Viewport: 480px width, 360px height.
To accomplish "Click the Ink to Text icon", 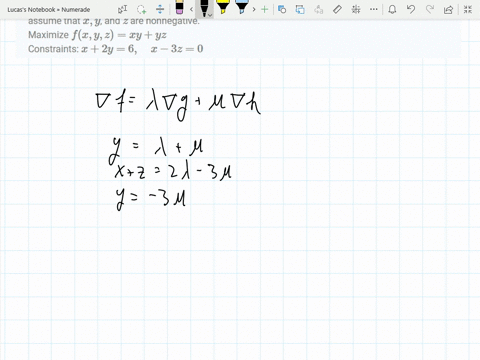I will click(319, 9).
